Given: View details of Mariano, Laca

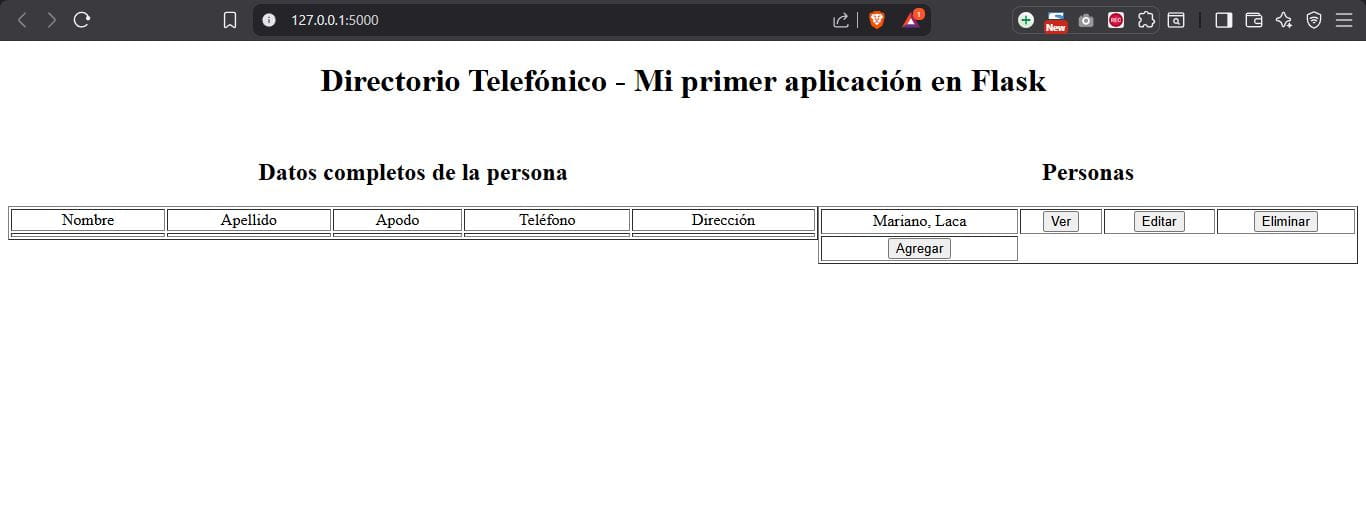Looking at the screenshot, I should tap(1060, 221).
